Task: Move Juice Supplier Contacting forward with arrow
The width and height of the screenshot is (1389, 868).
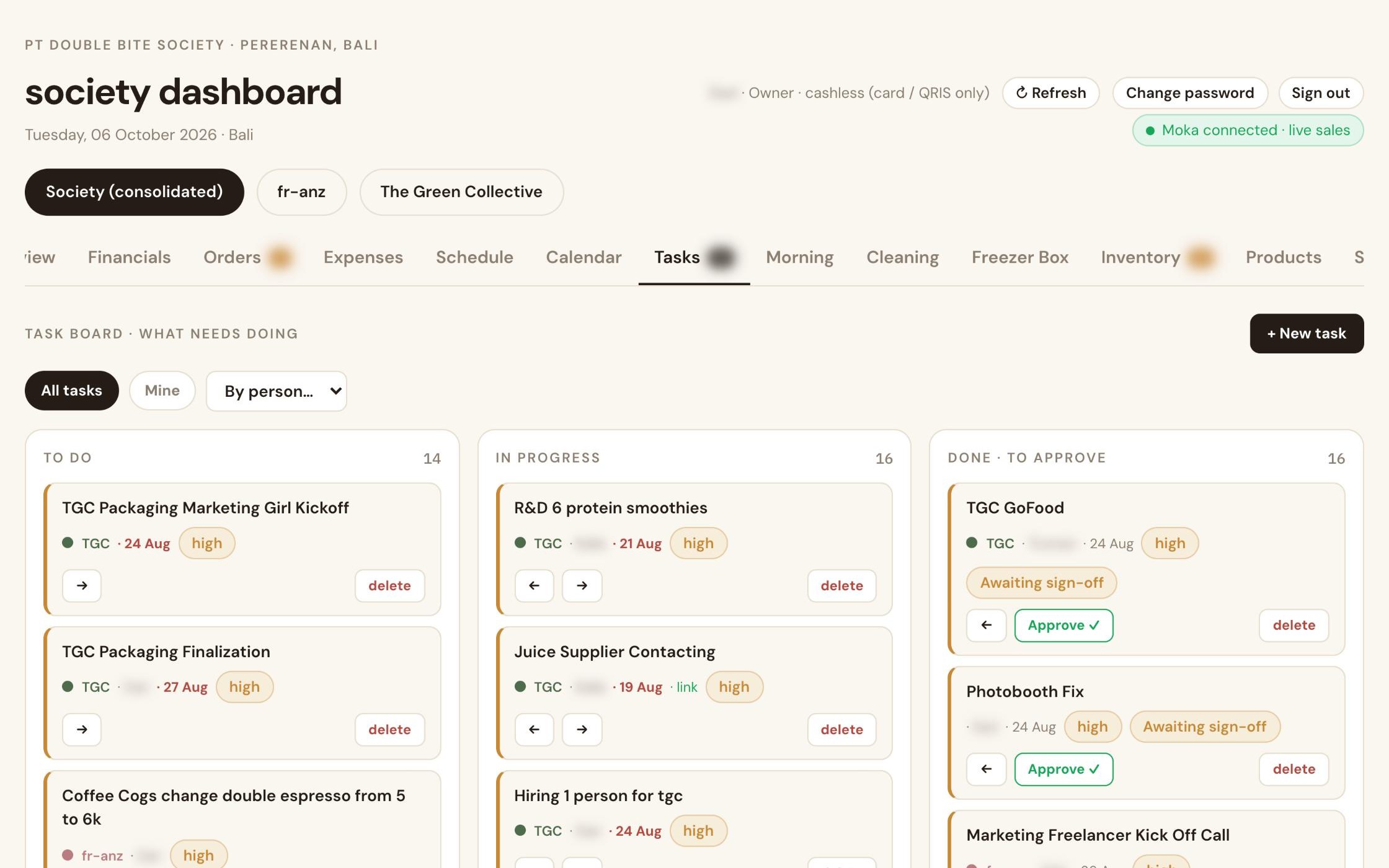Action: click(582, 729)
